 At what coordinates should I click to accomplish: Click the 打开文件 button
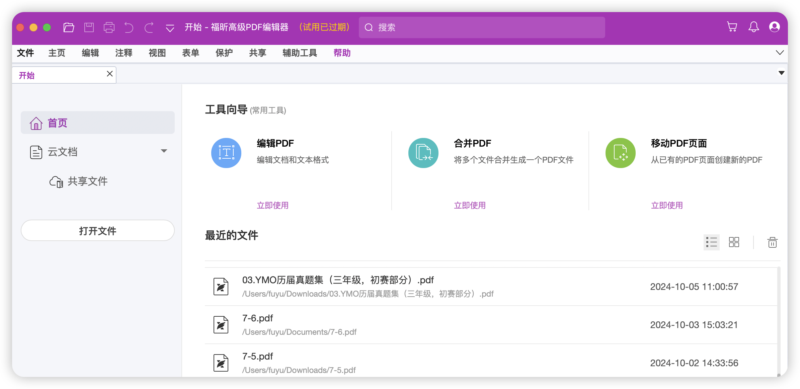click(x=97, y=231)
